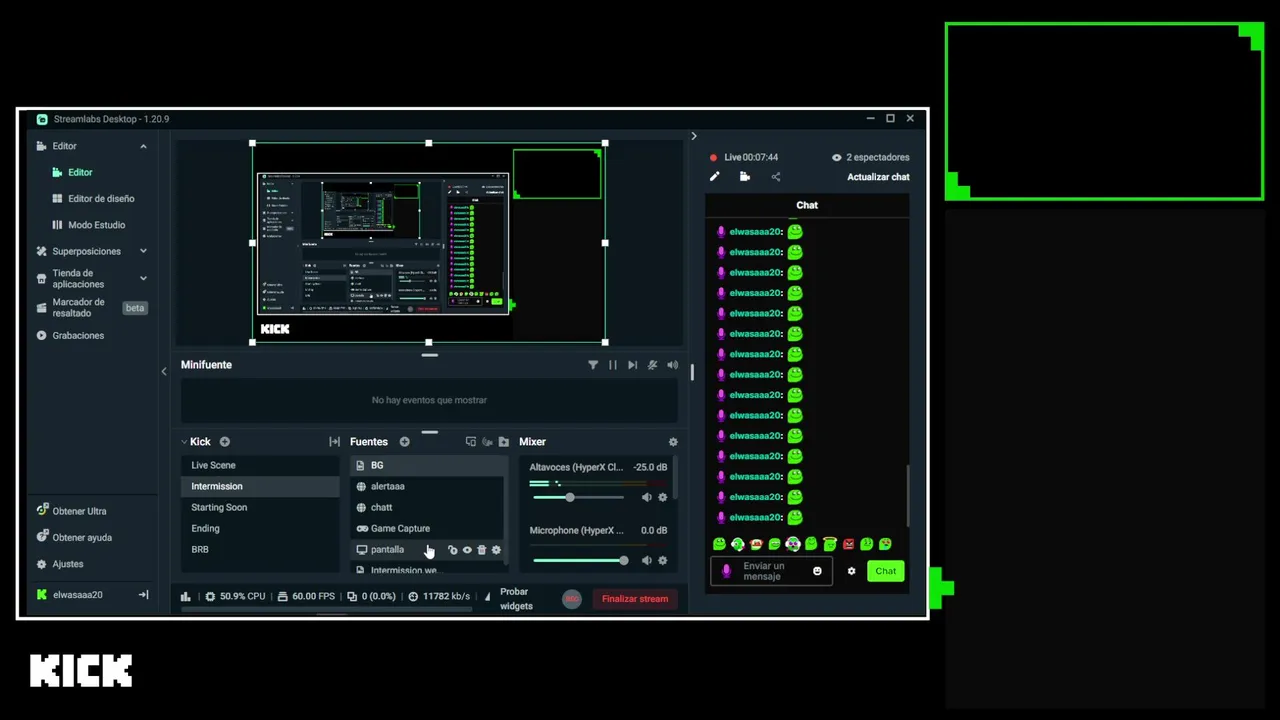Mute the Altavoces audio source
This screenshot has width=1280, height=720.
[646, 497]
